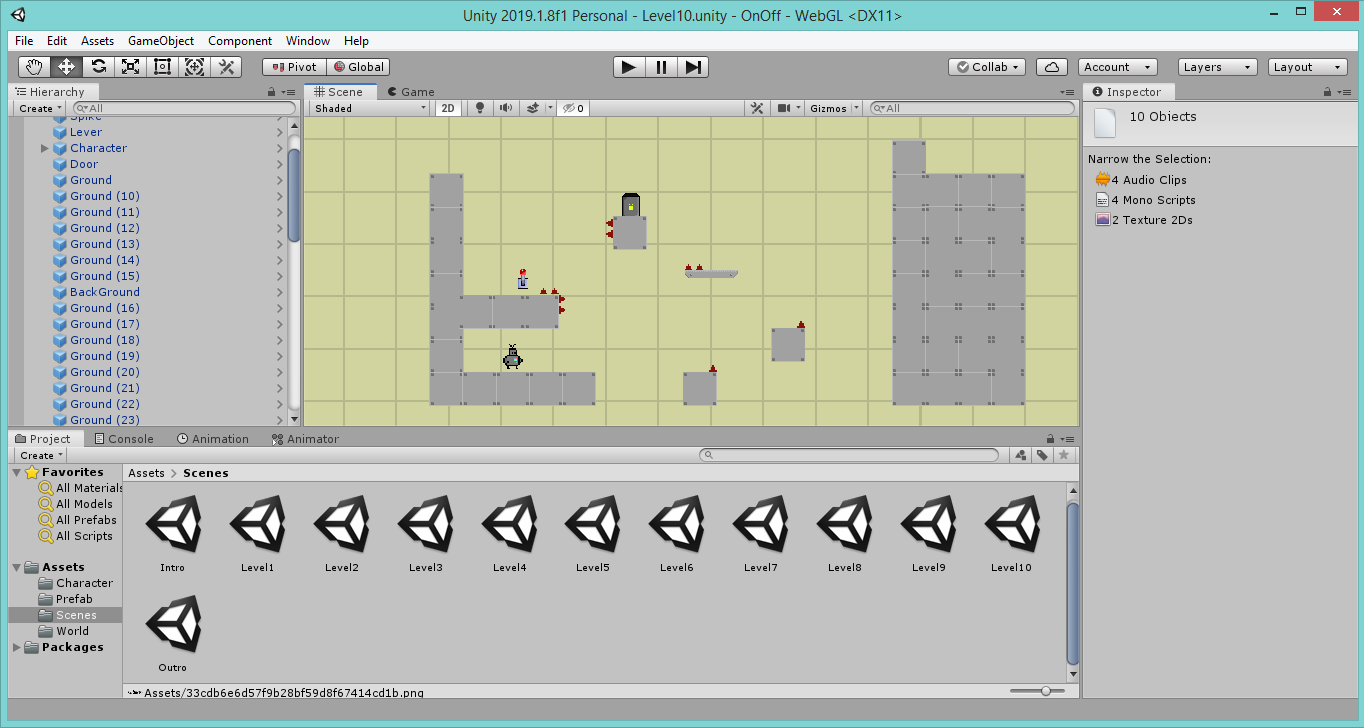Open the GameObject menu
The image size is (1364, 728).
tap(161, 41)
